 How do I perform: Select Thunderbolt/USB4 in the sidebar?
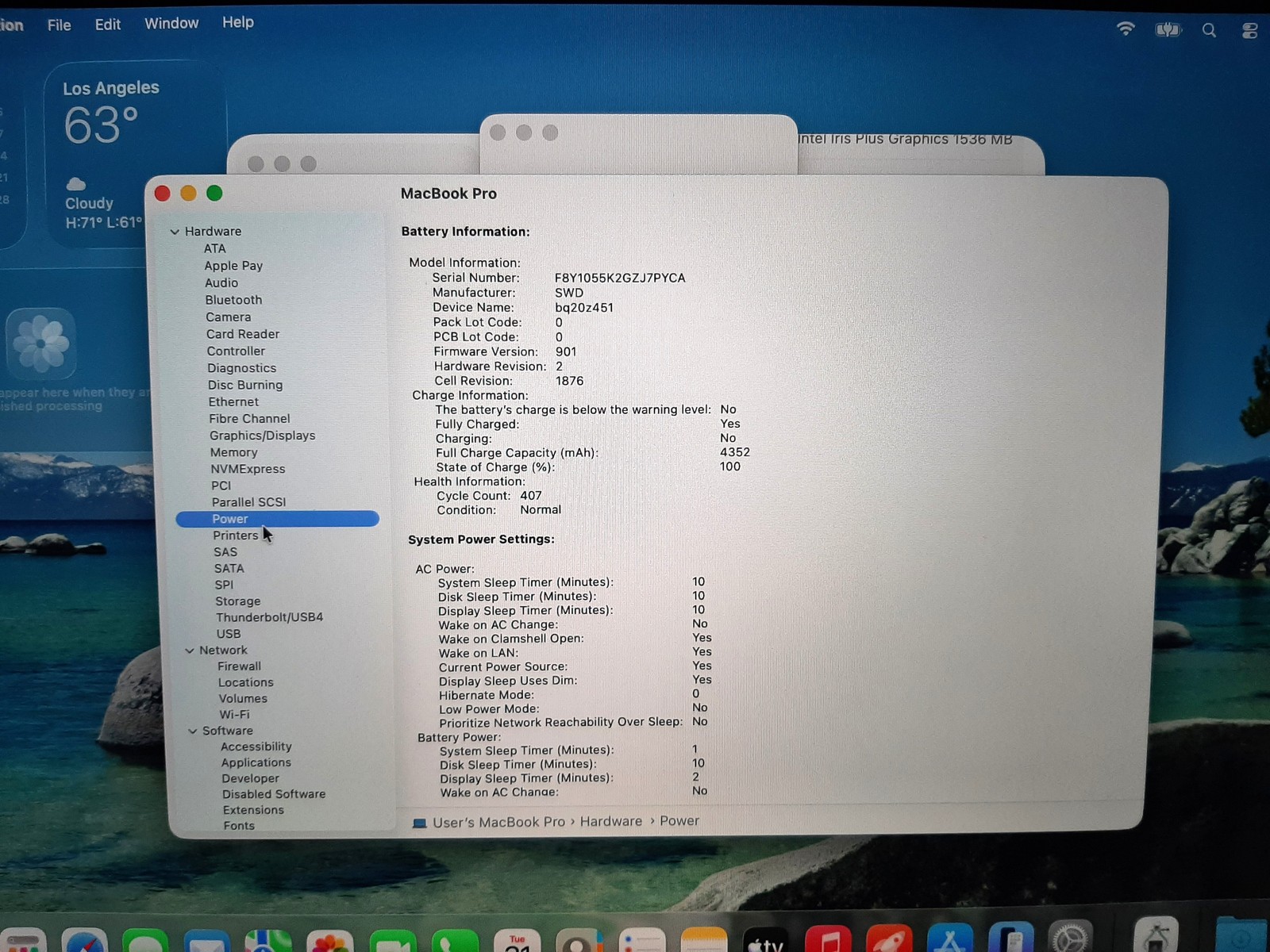(270, 617)
